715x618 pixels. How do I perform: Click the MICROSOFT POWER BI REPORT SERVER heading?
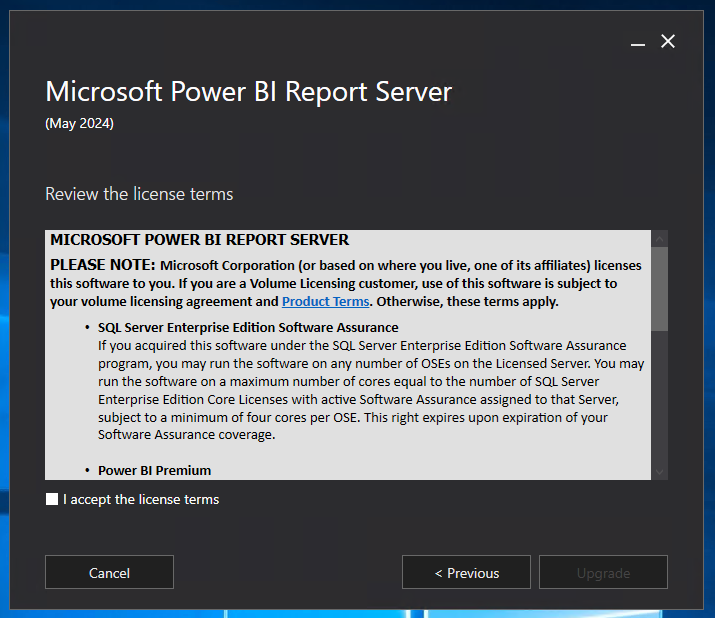pyautogui.click(x=199, y=240)
